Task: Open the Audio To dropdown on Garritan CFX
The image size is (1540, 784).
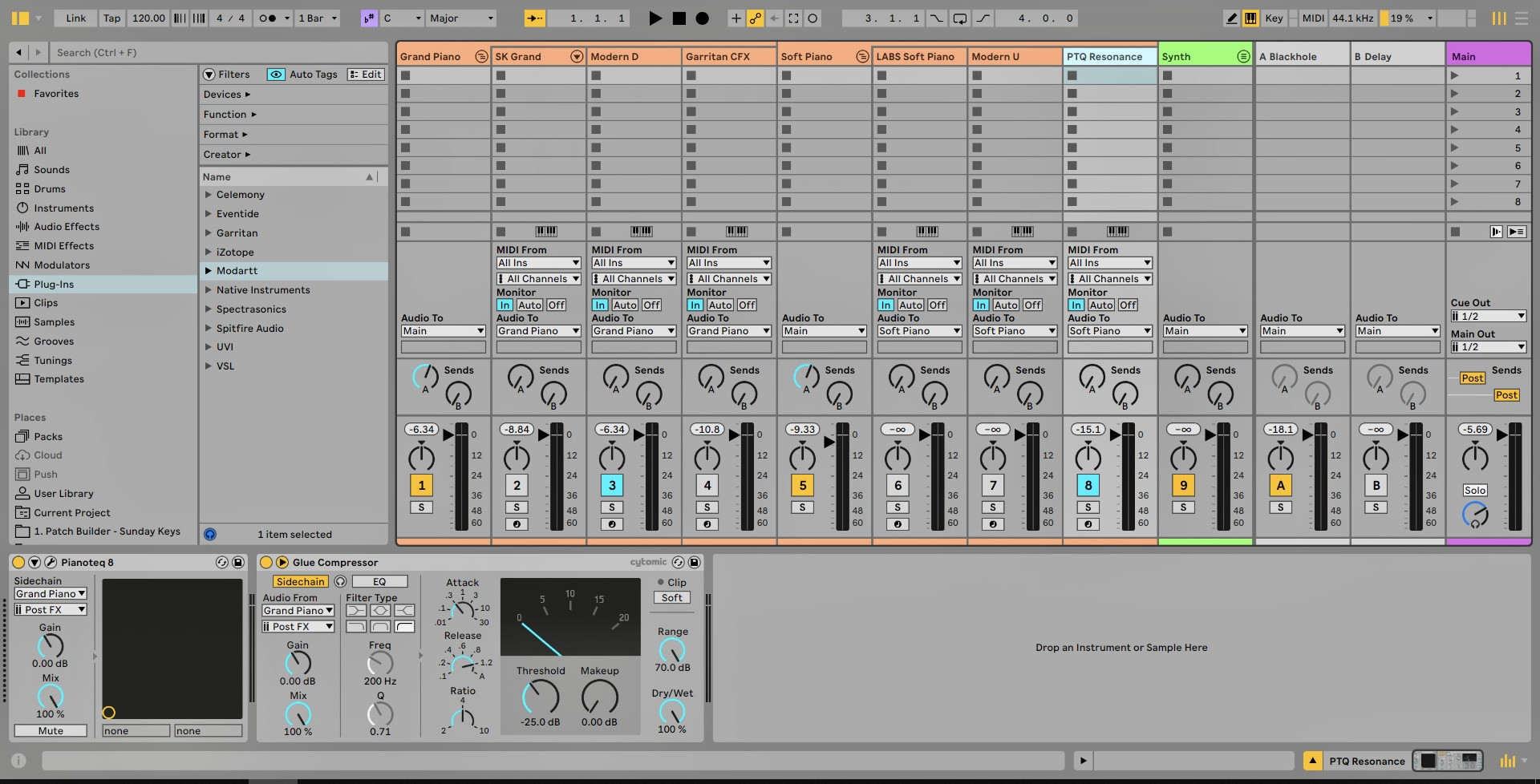Action: 728,330
